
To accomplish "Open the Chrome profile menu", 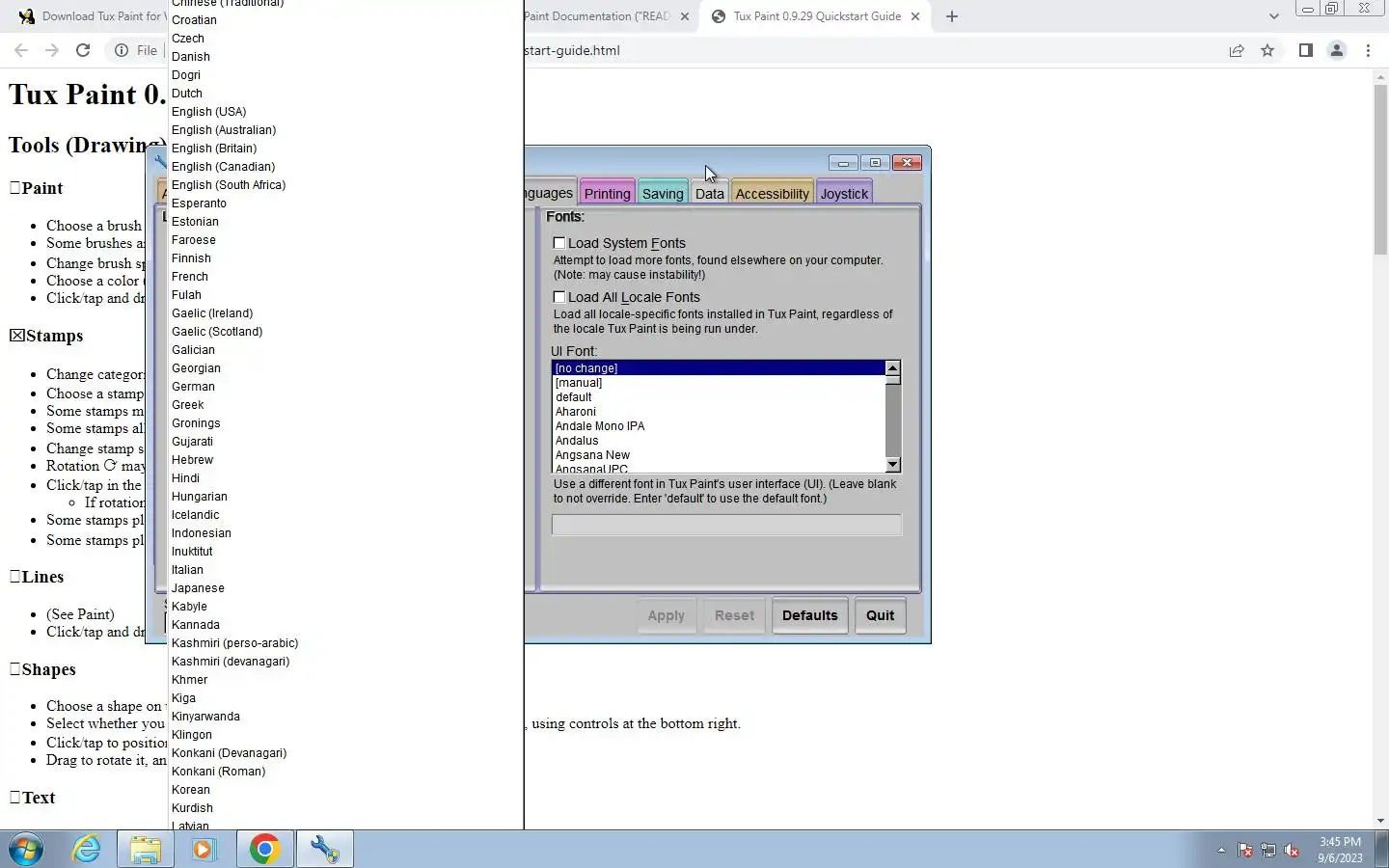I will (x=1337, y=50).
